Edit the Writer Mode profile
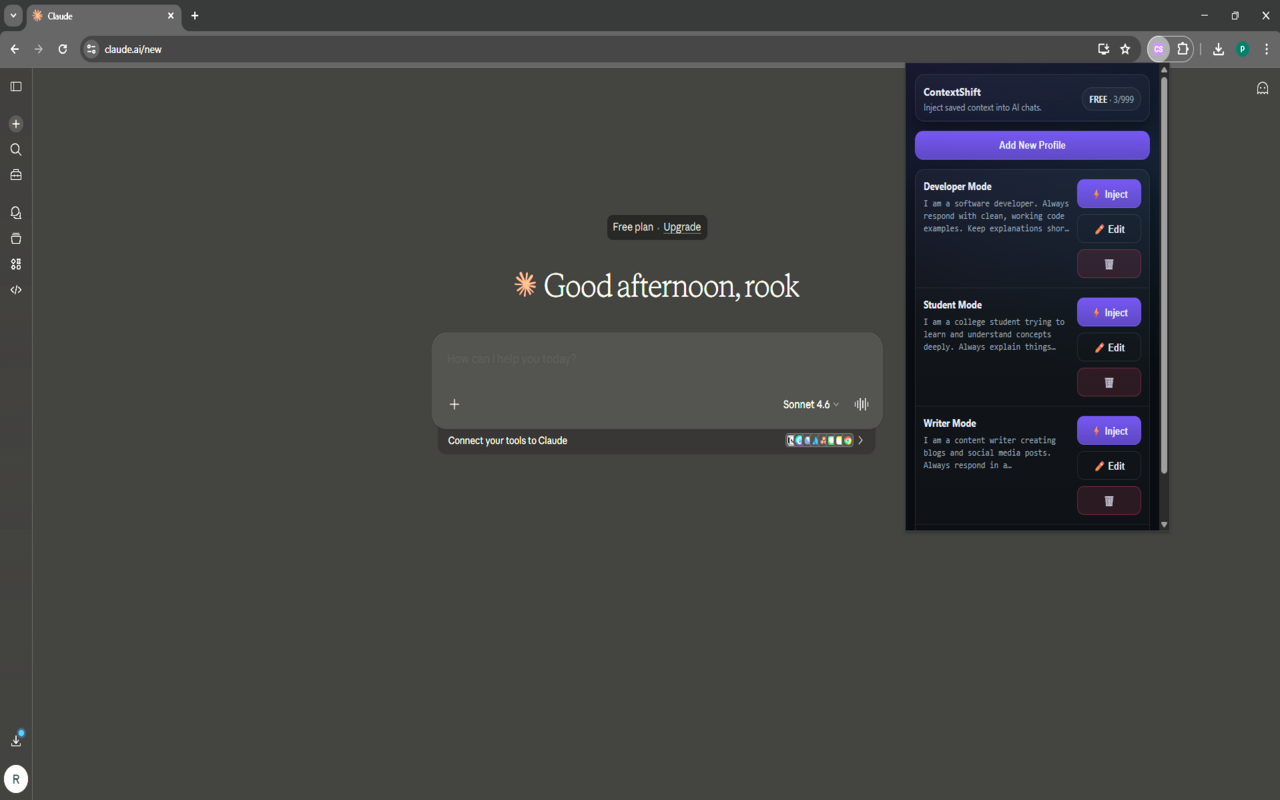 1109,466
